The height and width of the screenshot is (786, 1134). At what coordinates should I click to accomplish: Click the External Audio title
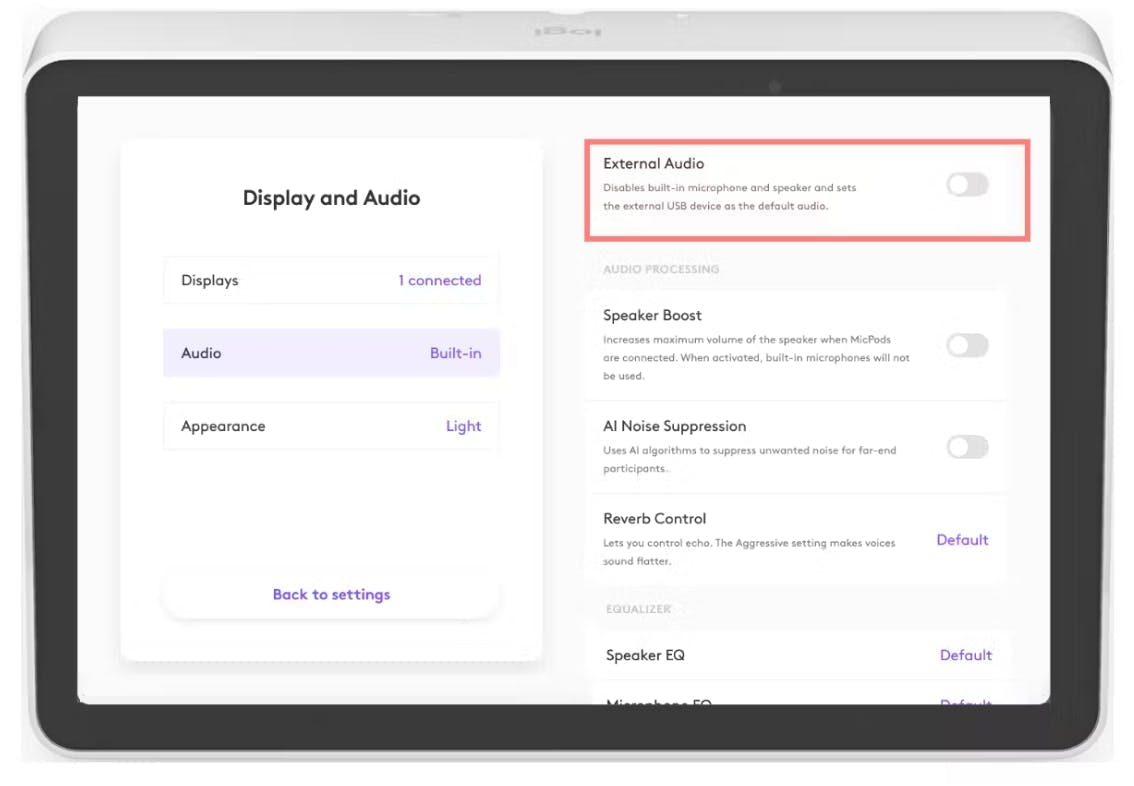(654, 163)
